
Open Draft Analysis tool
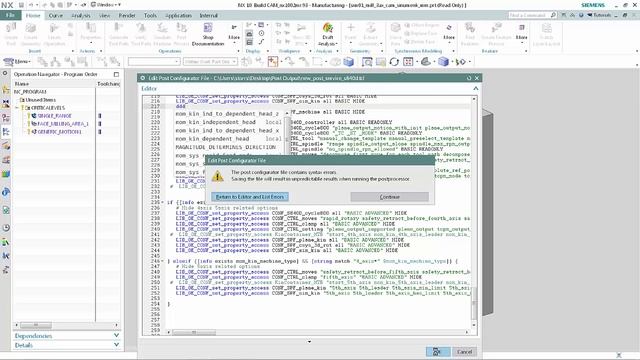click(327, 34)
